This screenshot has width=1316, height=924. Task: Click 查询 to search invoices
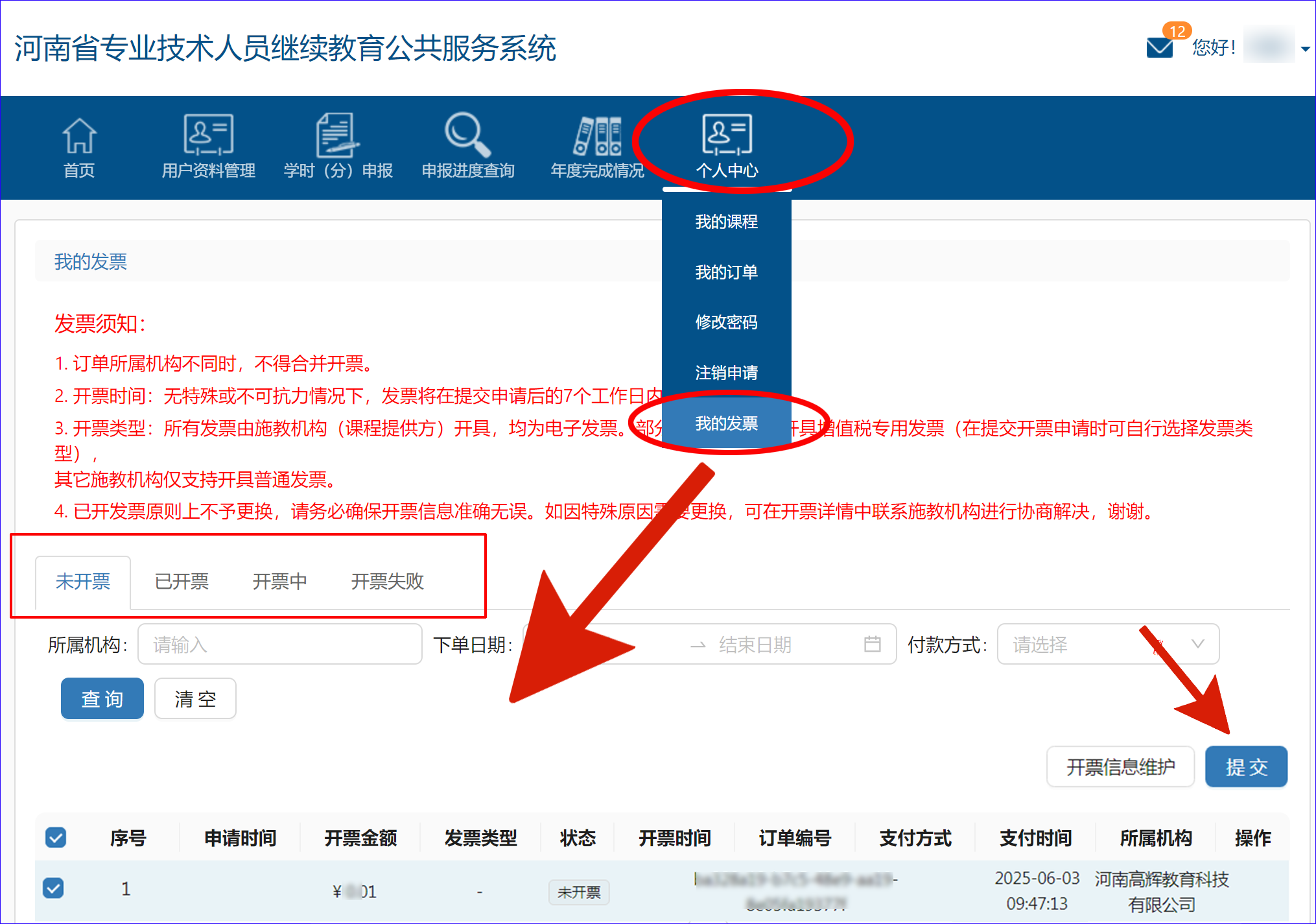click(x=102, y=698)
